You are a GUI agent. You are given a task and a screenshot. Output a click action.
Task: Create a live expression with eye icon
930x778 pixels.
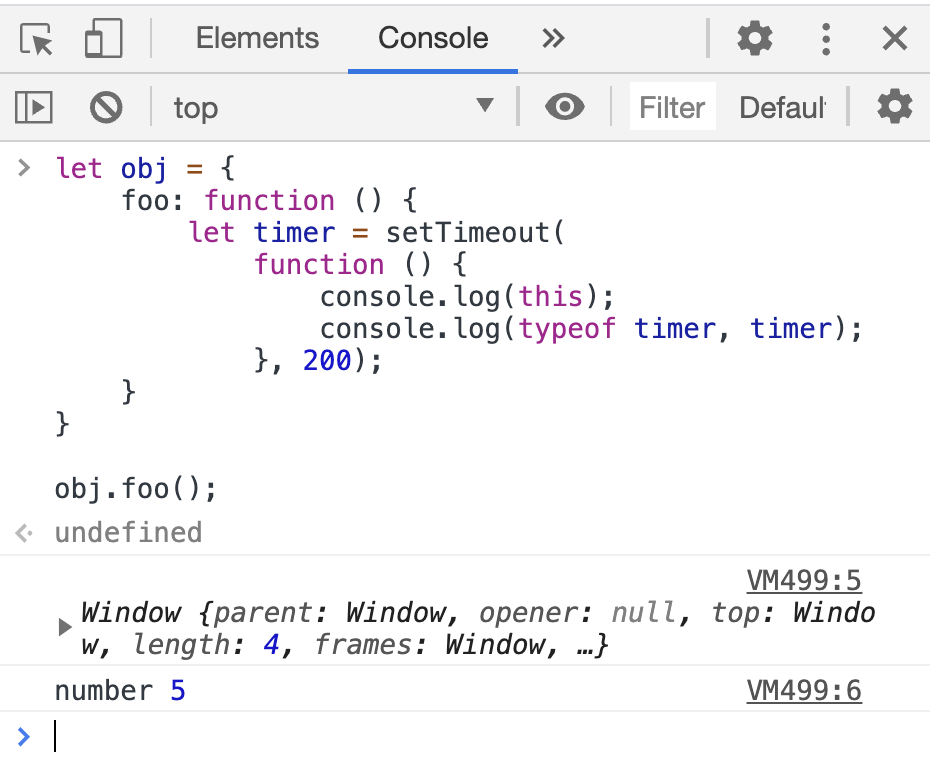click(x=565, y=107)
